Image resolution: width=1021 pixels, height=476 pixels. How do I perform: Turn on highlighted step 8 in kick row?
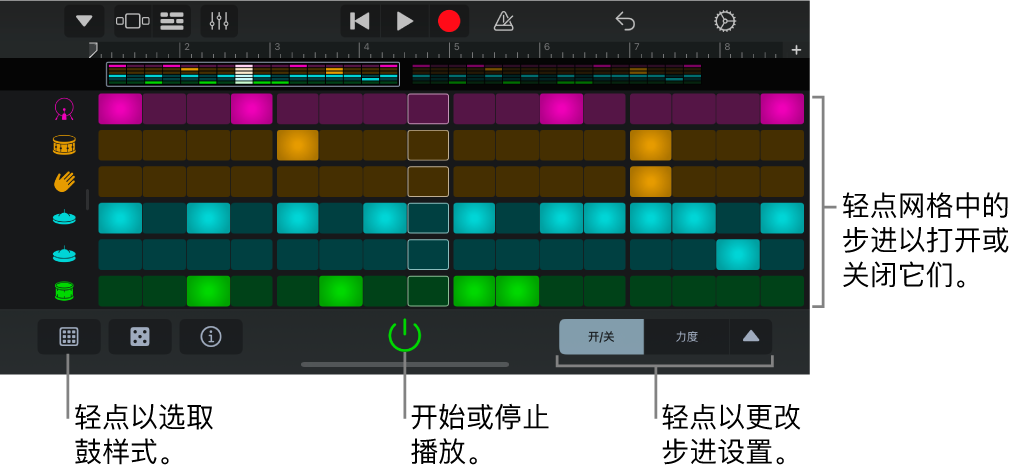(428, 109)
